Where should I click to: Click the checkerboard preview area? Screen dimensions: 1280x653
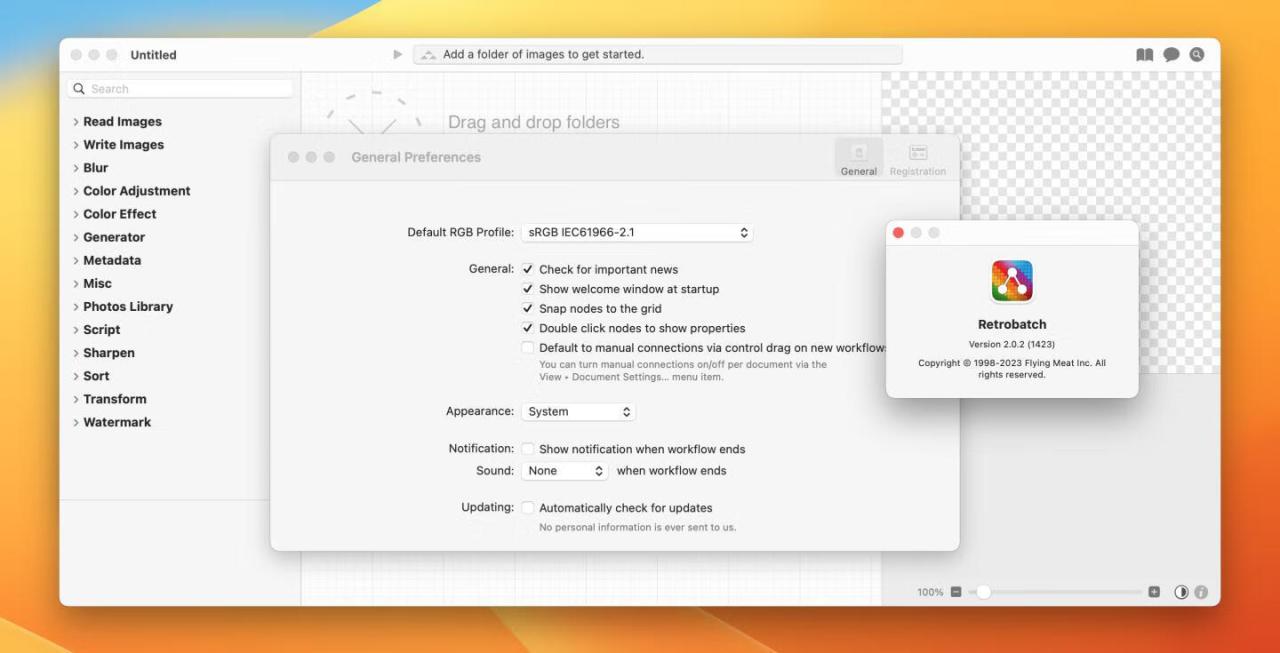click(x=1051, y=222)
